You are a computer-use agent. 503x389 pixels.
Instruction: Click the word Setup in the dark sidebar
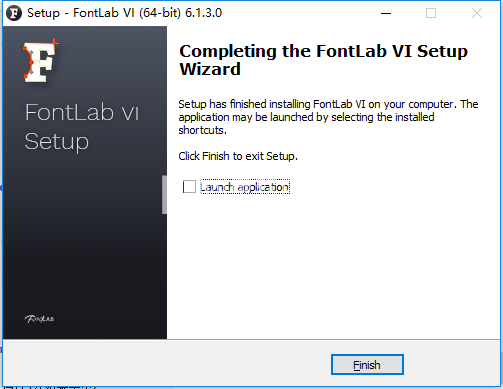click(x=57, y=142)
